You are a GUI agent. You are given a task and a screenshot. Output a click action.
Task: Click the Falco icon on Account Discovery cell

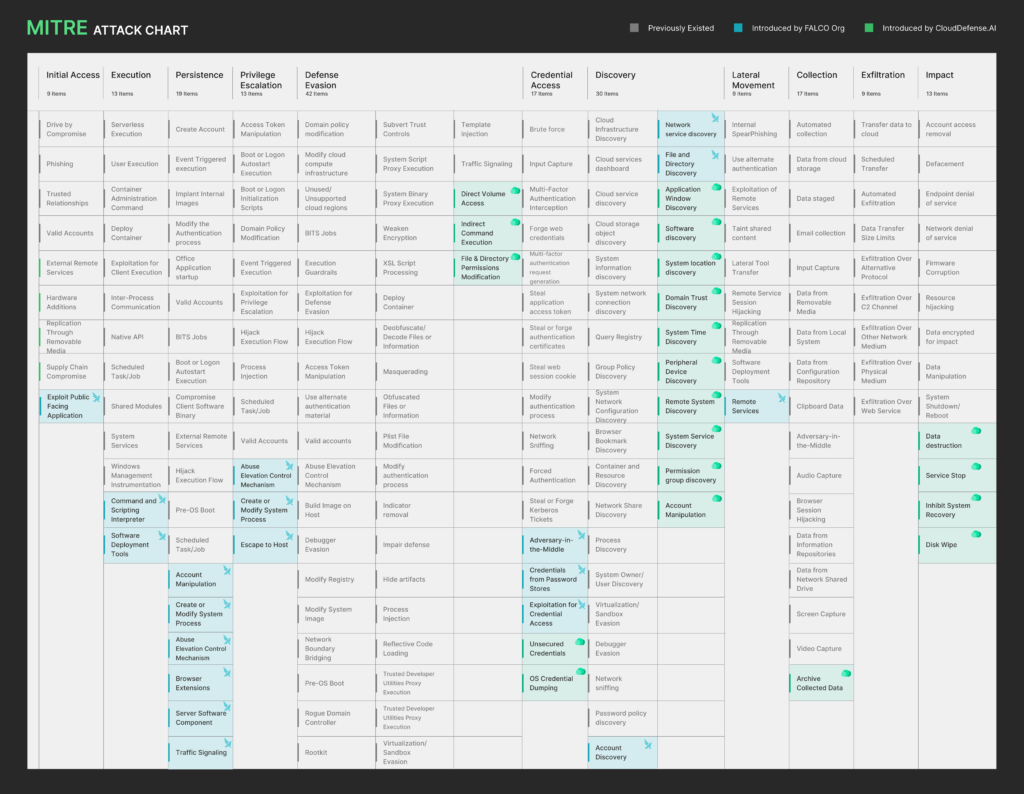648,745
